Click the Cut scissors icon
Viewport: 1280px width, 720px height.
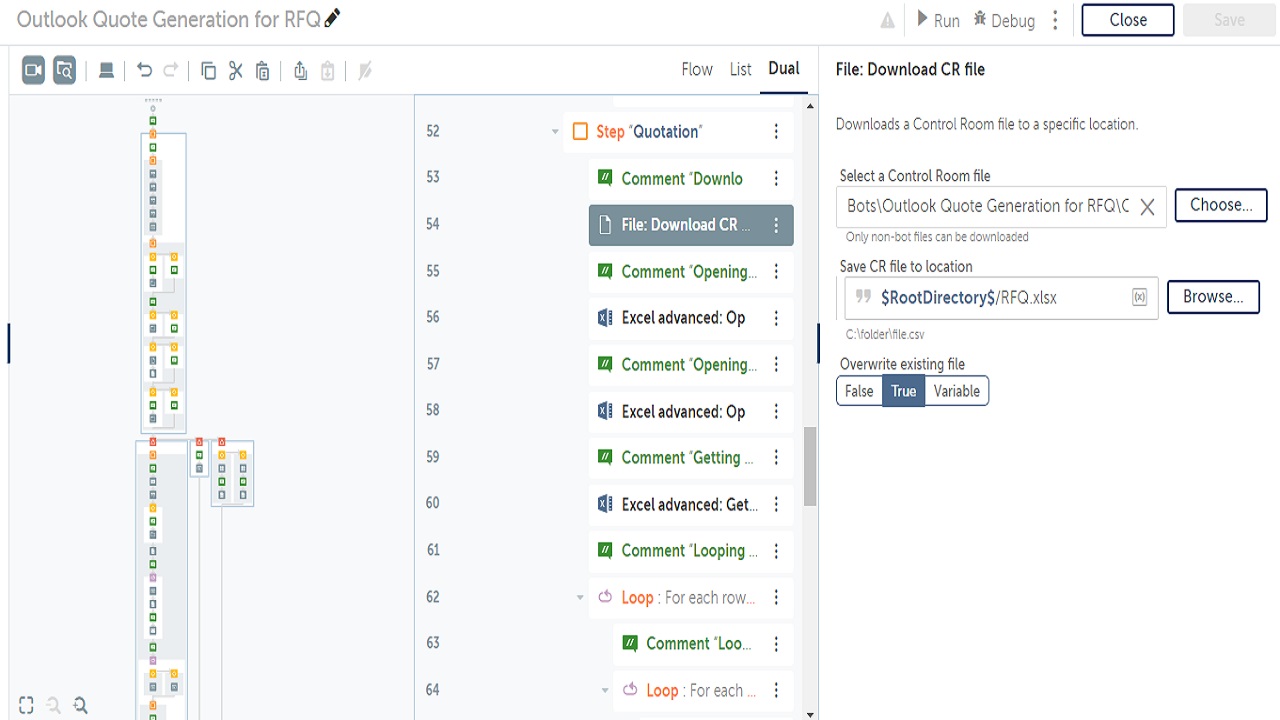[x=236, y=70]
